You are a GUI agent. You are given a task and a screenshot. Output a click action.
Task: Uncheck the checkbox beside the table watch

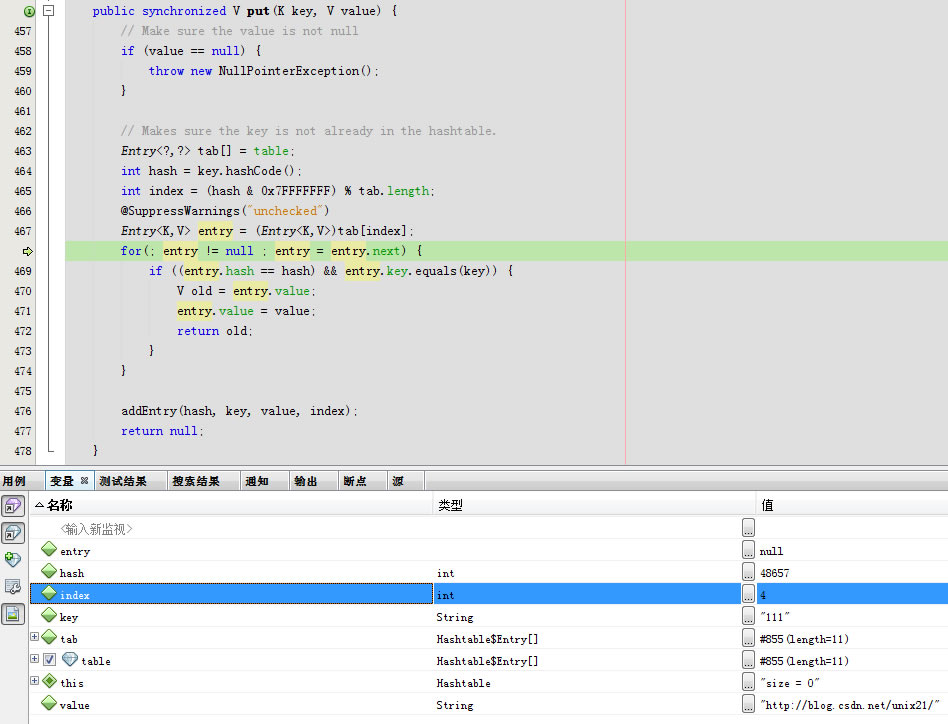[x=50, y=659]
